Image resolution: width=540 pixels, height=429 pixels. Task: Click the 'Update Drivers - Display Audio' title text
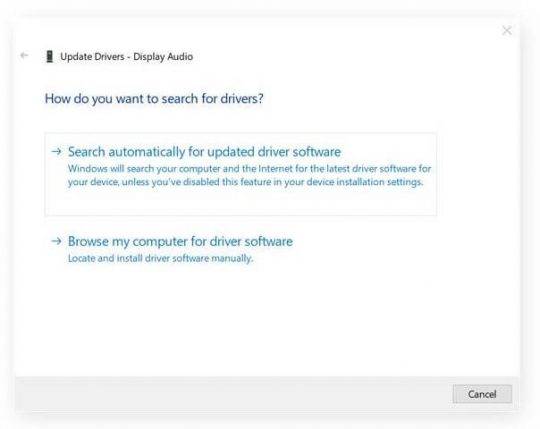pyautogui.click(x=126, y=57)
